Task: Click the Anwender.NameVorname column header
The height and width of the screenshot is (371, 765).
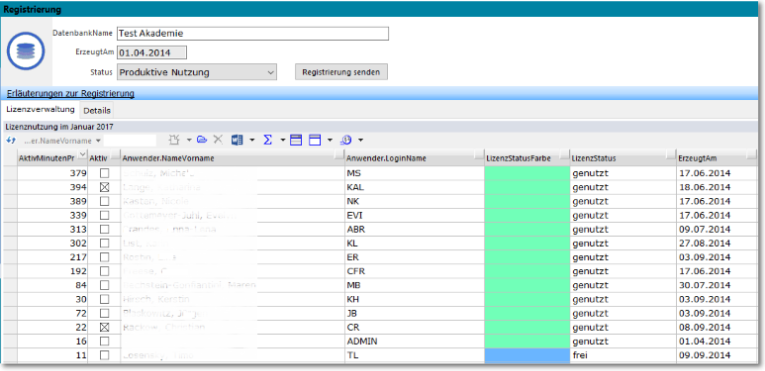Action: click(x=232, y=158)
